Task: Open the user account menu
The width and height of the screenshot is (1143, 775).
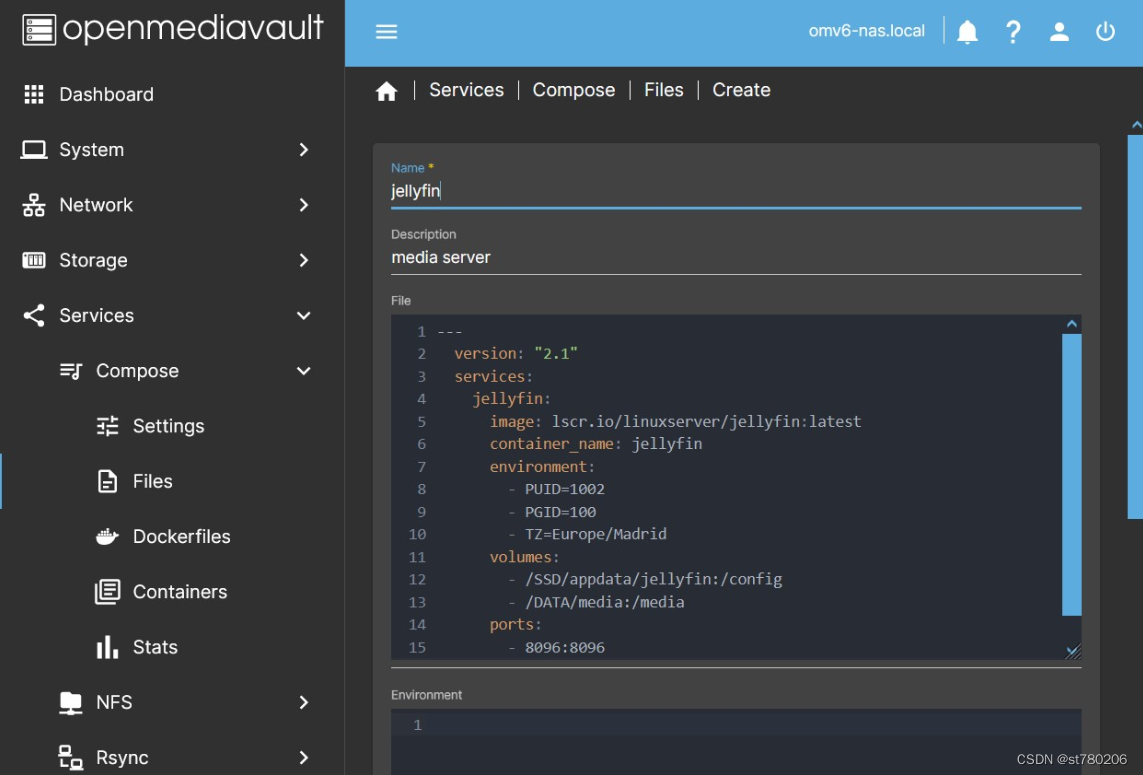Action: (1059, 31)
